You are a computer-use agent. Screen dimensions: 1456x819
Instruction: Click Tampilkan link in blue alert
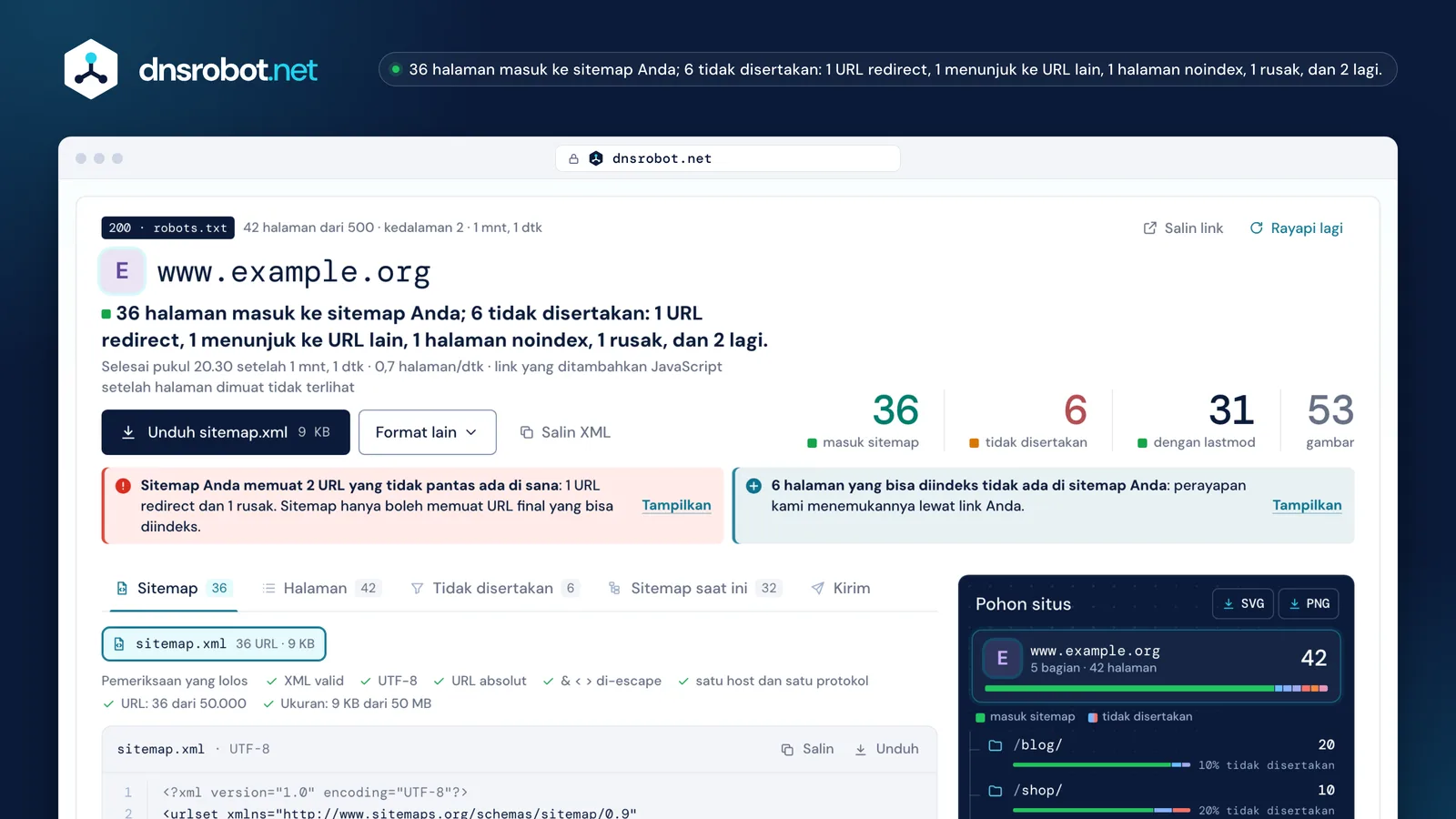(1307, 506)
